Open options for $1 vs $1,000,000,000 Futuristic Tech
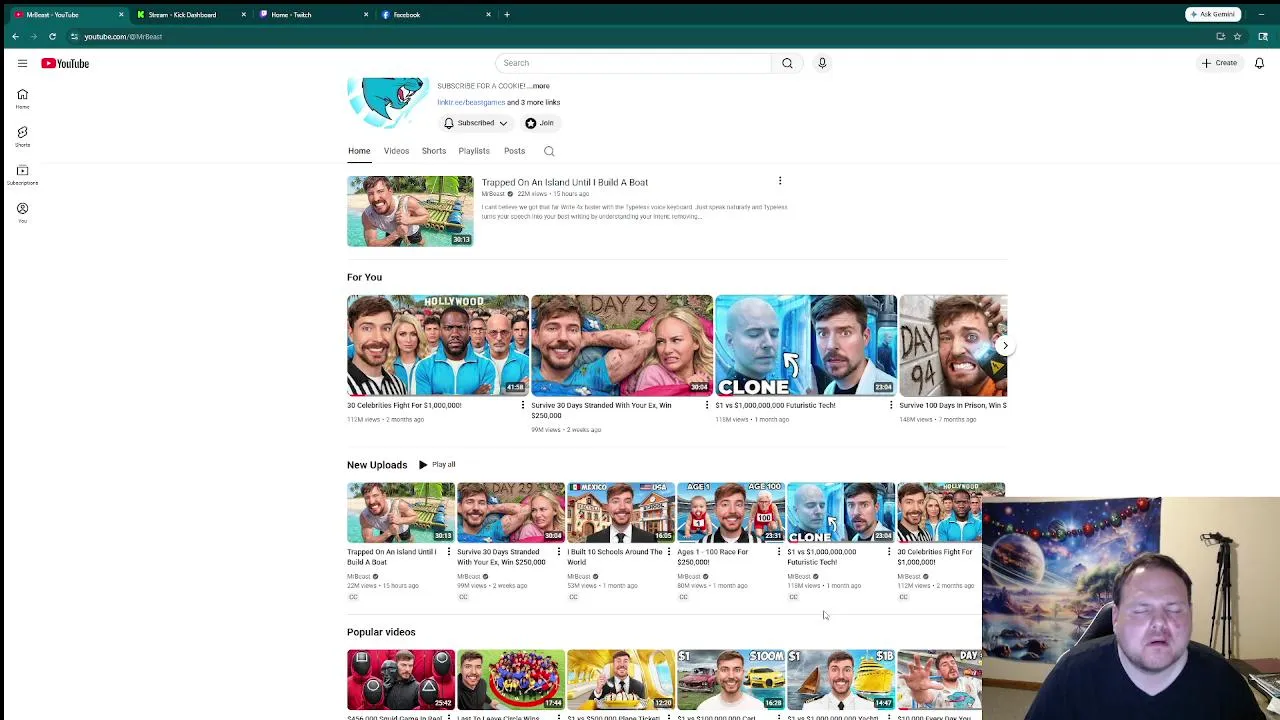The height and width of the screenshot is (720, 1280). tap(890, 405)
